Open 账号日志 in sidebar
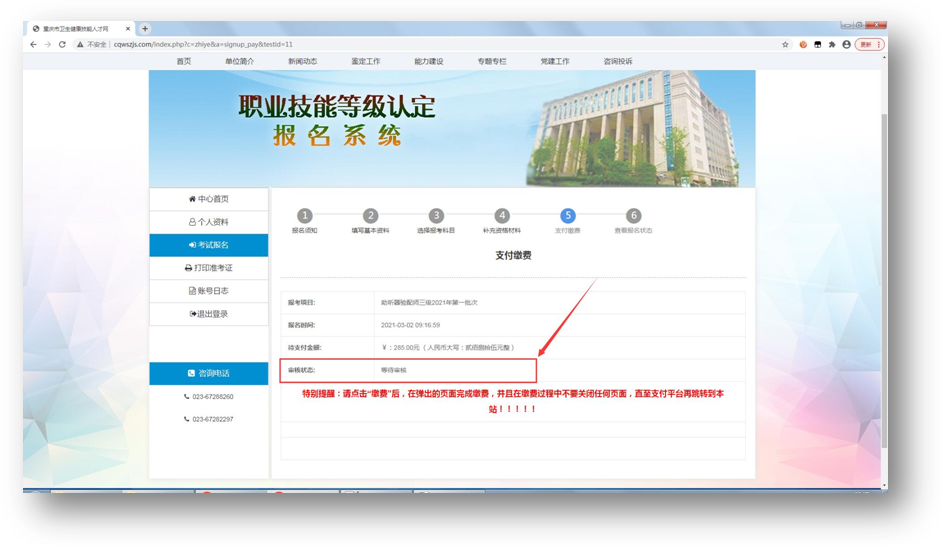This screenshot has height=545, width=942. point(209,291)
